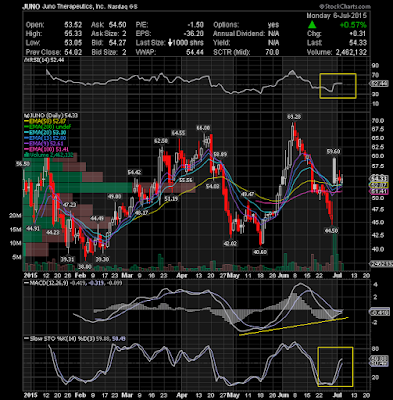Click the 59.60 price label
The image size is (393, 400).
333,151
